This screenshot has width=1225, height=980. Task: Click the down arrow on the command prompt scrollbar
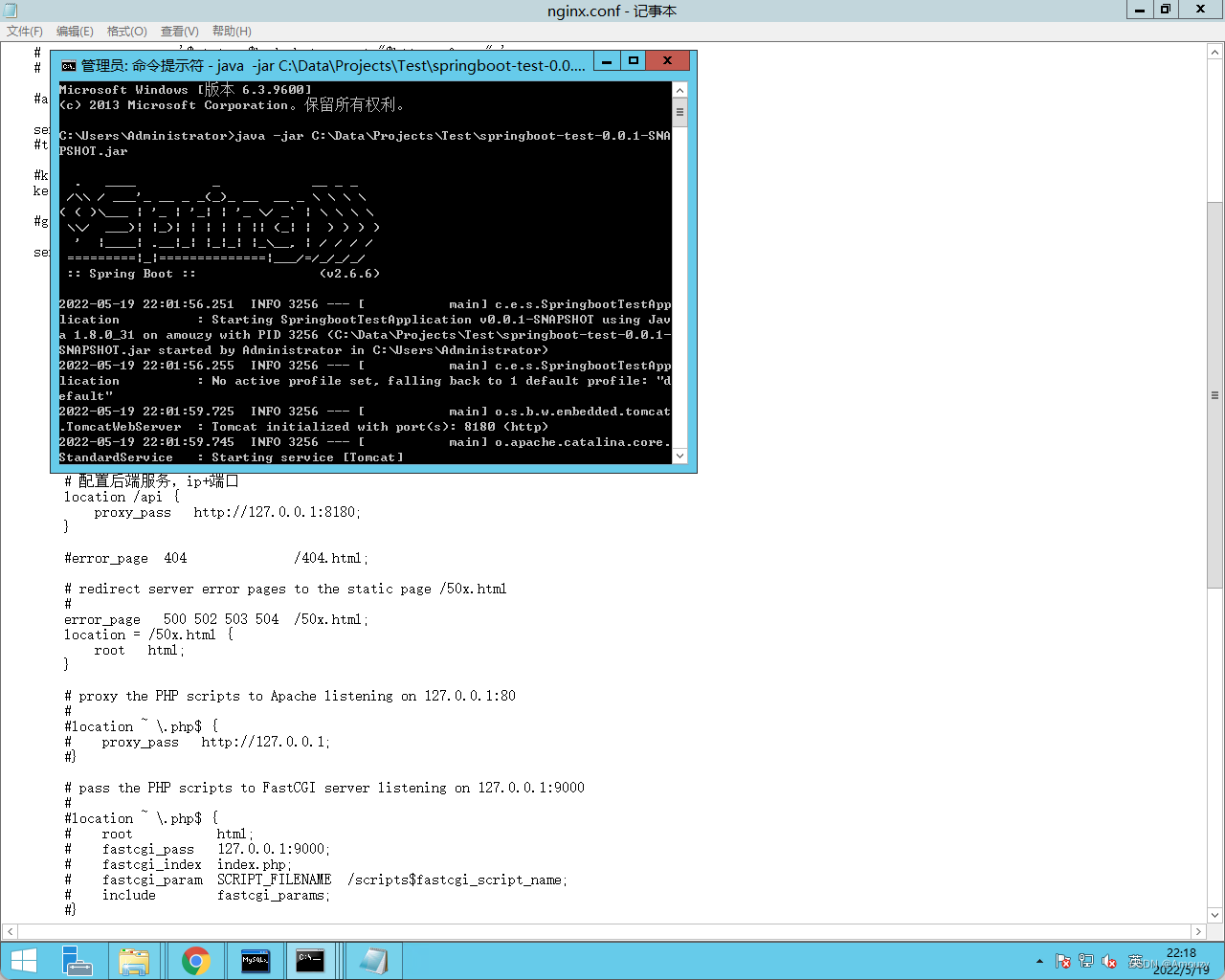tap(679, 457)
